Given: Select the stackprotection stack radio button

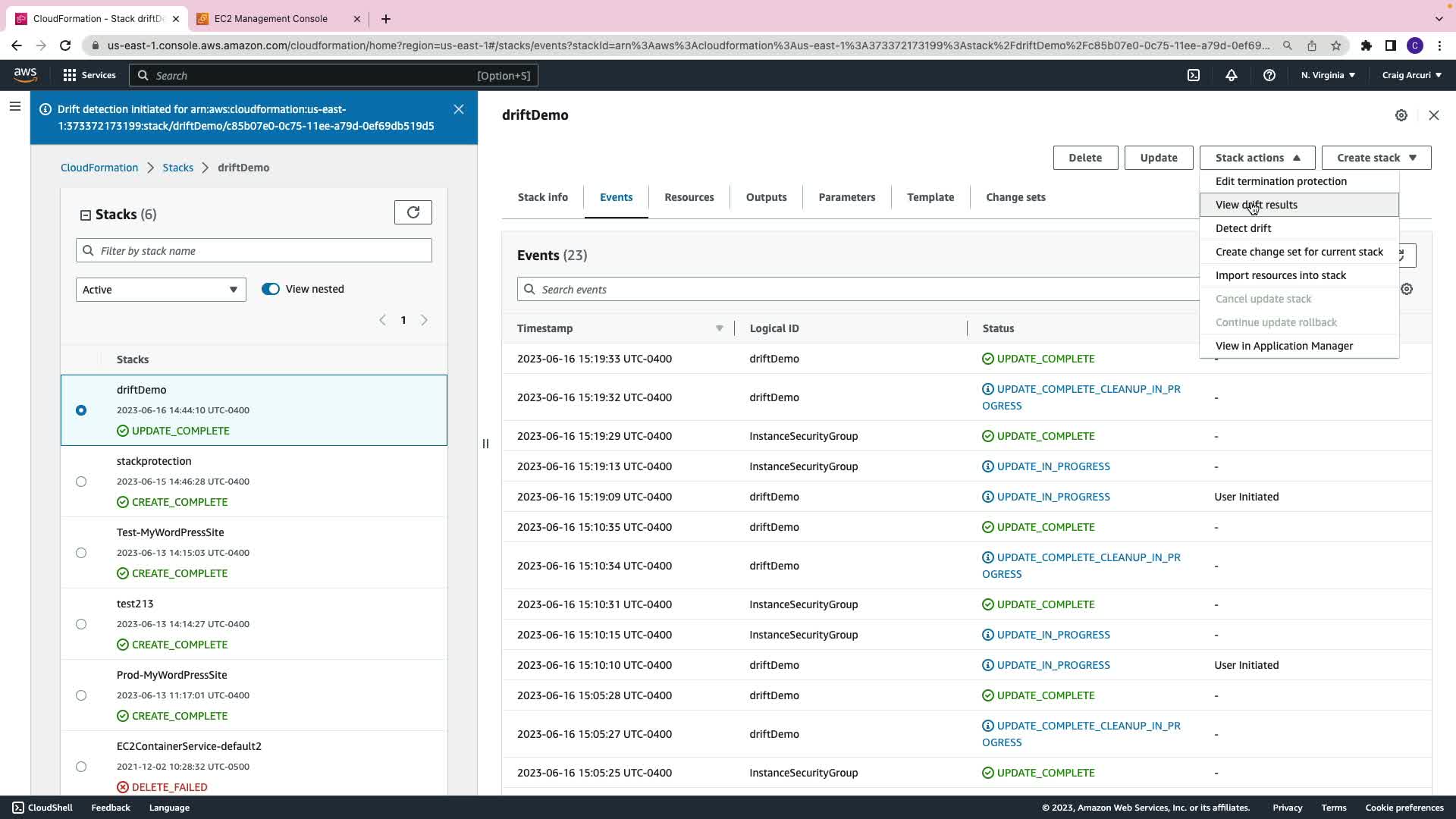Looking at the screenshot, I should [81, 482].
